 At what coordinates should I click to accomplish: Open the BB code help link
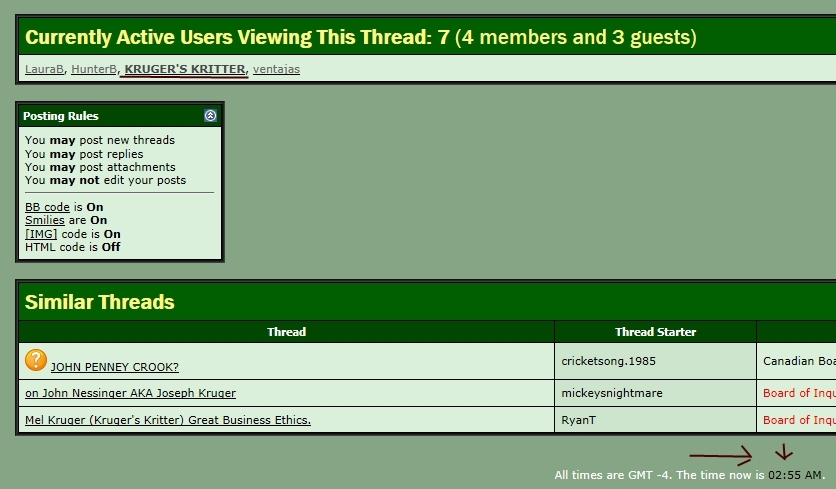[47, 207]
